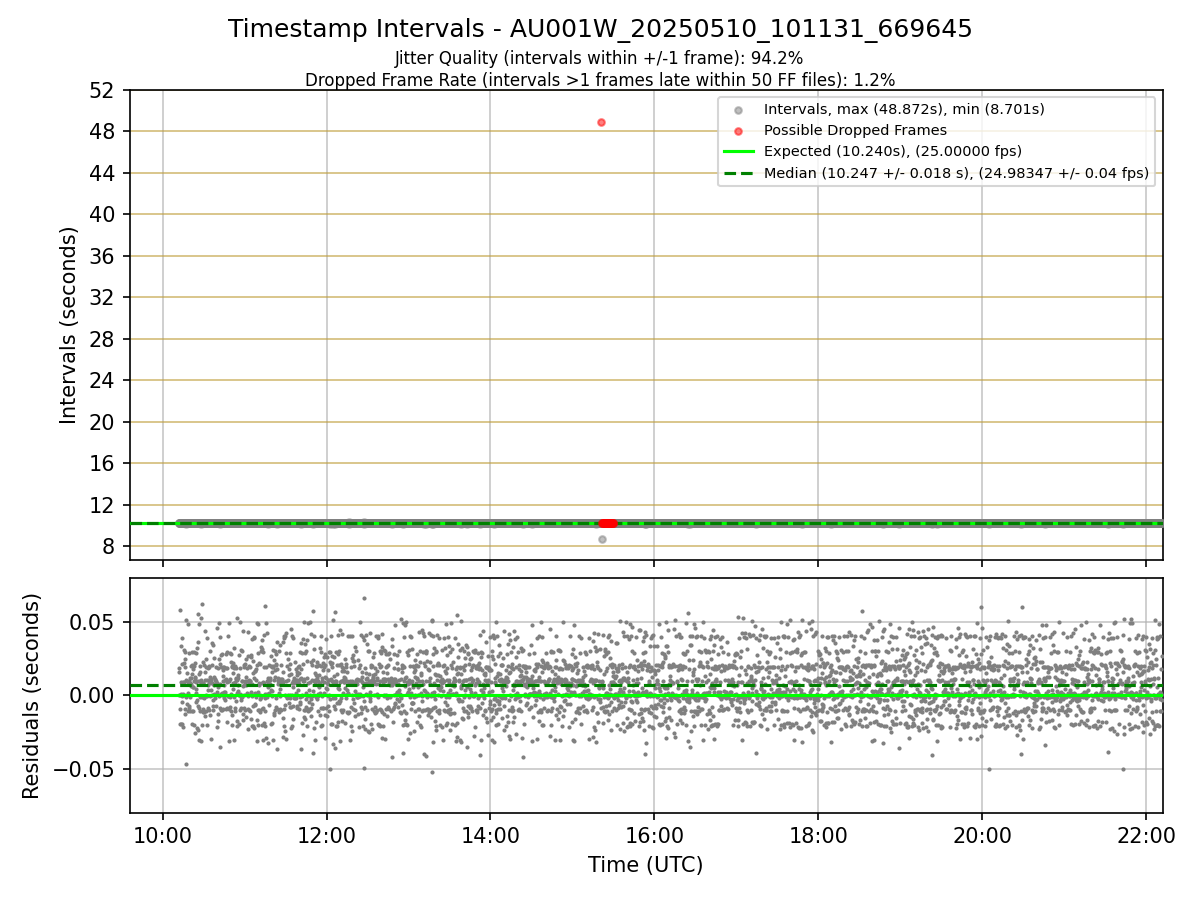Click the dashed green line sample in legend
Viewport: 1200px width, 900px height.
738,173
